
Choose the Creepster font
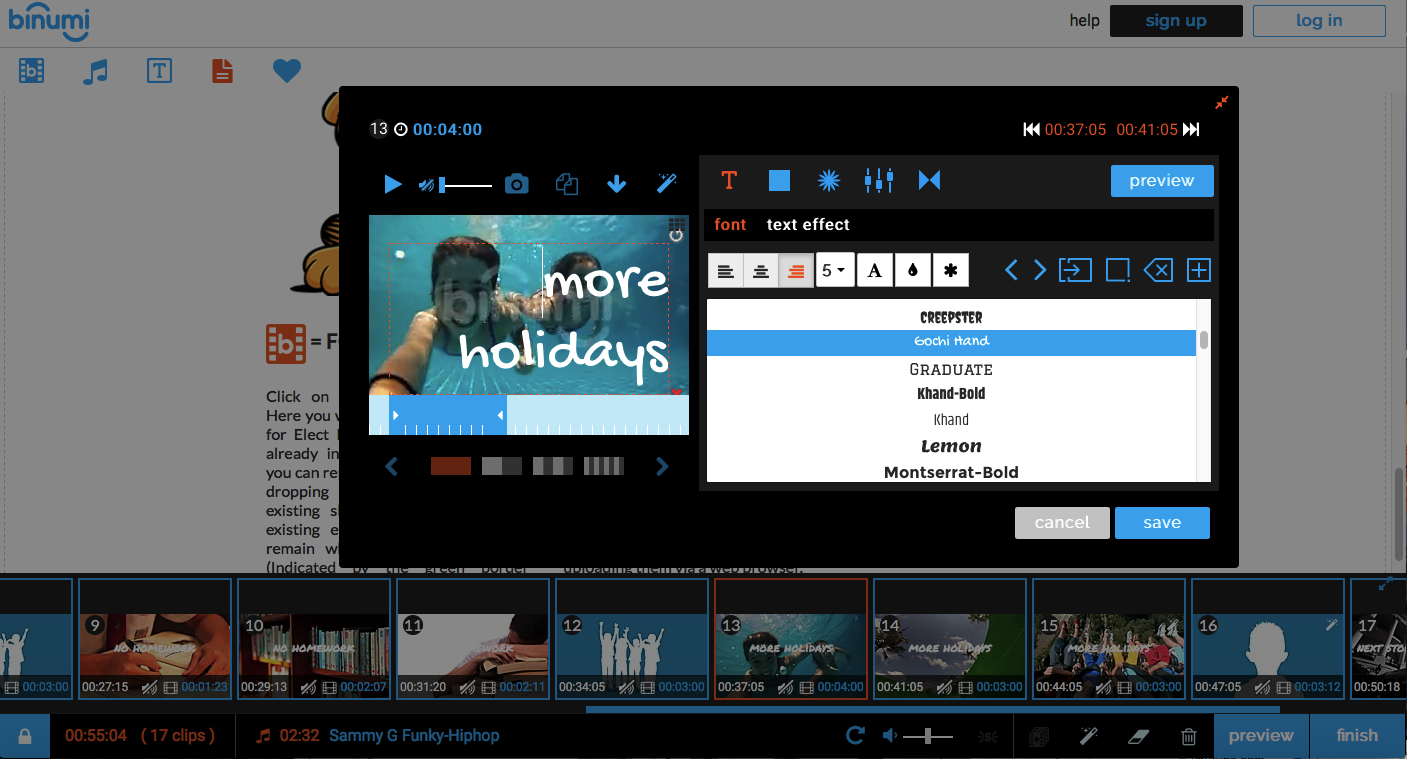[x=951, y=317]
